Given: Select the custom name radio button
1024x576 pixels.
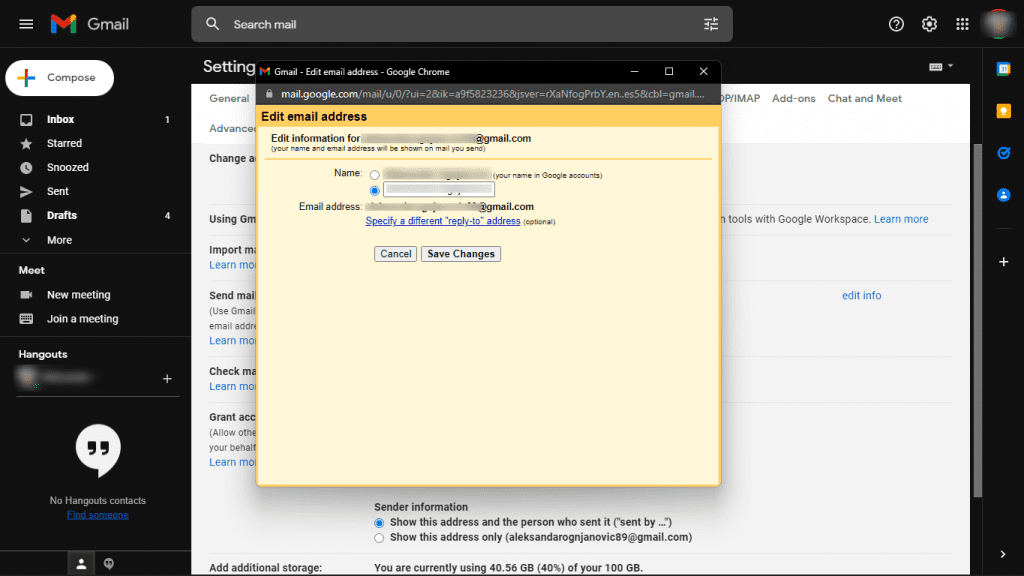Looking at the screenshot, I should pos(375,190).
